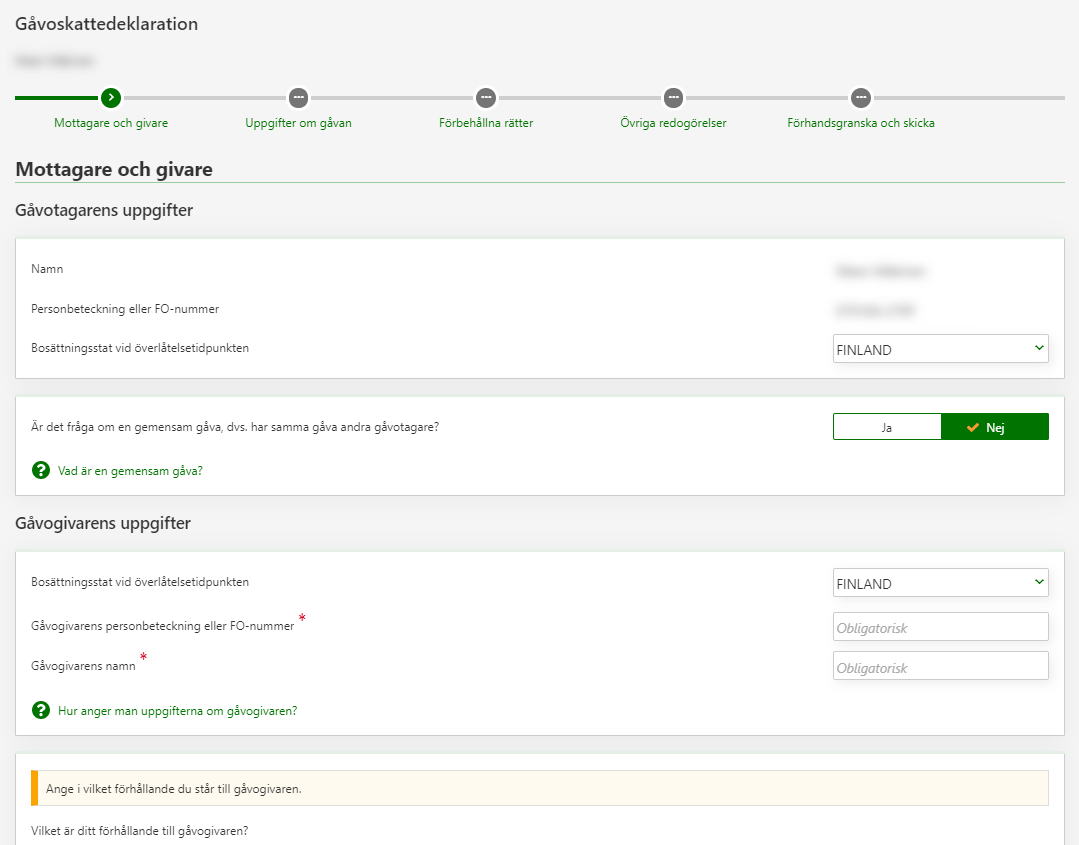Viewport: 1079px width, 845px height.
Task: Click checkmark icon in the Nej button
Action: click(x=972, y=427)
